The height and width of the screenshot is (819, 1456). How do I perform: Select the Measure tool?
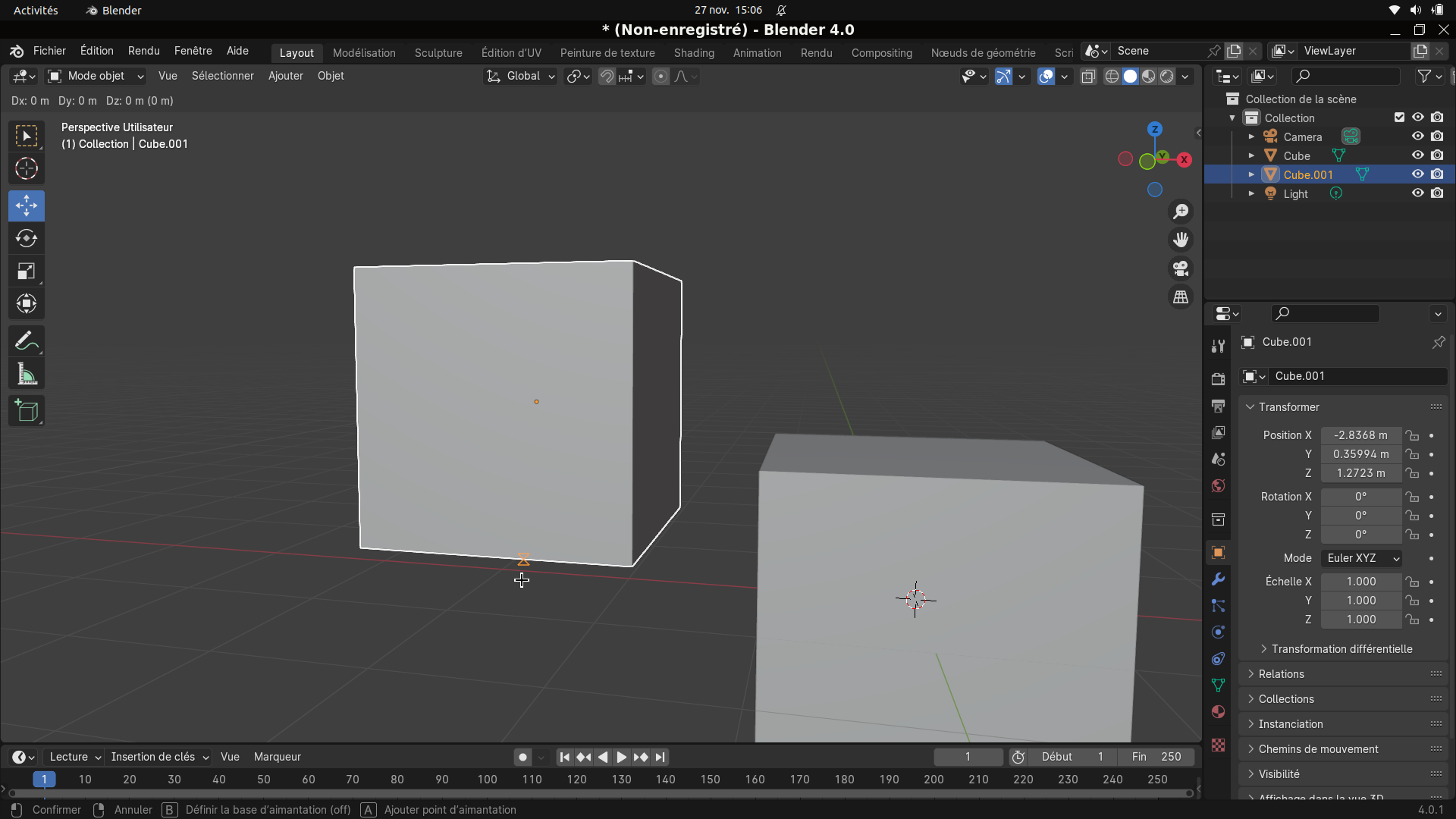(x=27, y=375)
